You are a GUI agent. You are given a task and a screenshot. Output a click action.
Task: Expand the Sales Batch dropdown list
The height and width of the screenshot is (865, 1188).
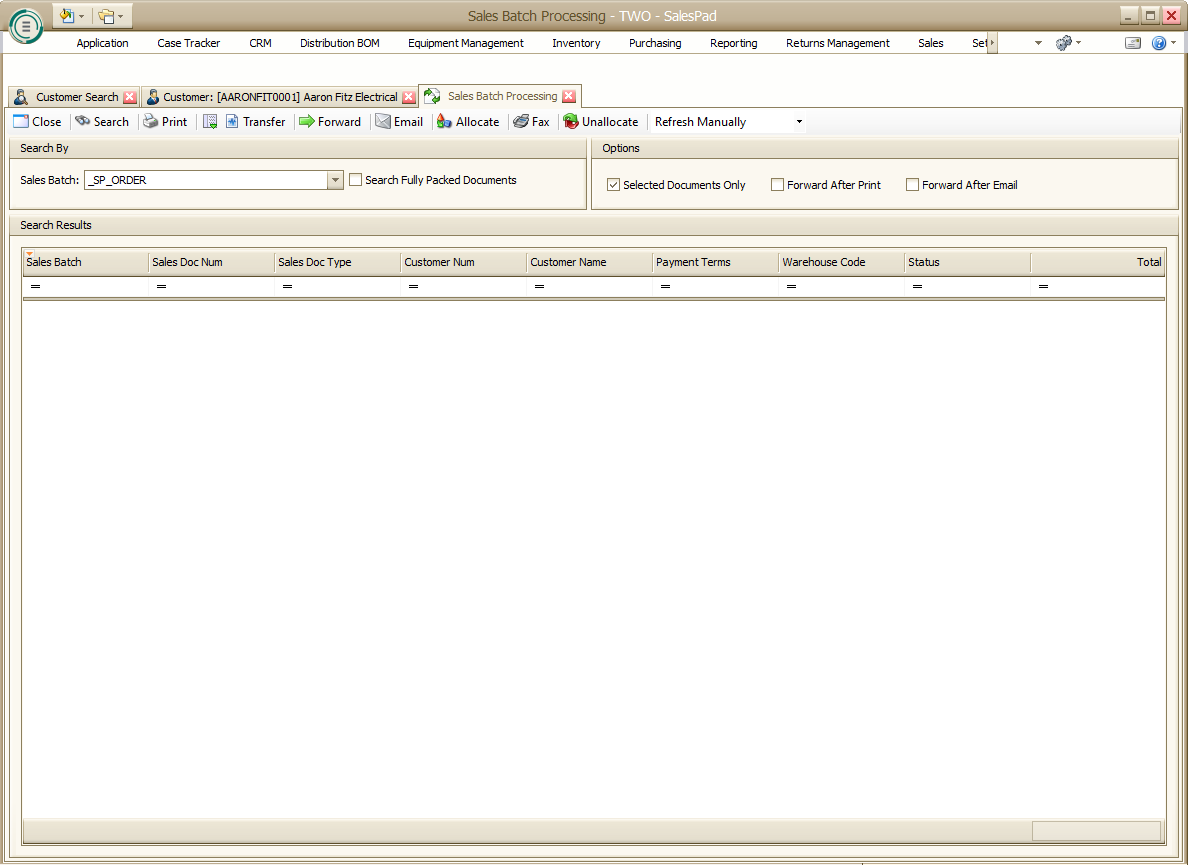pos(335,180)
